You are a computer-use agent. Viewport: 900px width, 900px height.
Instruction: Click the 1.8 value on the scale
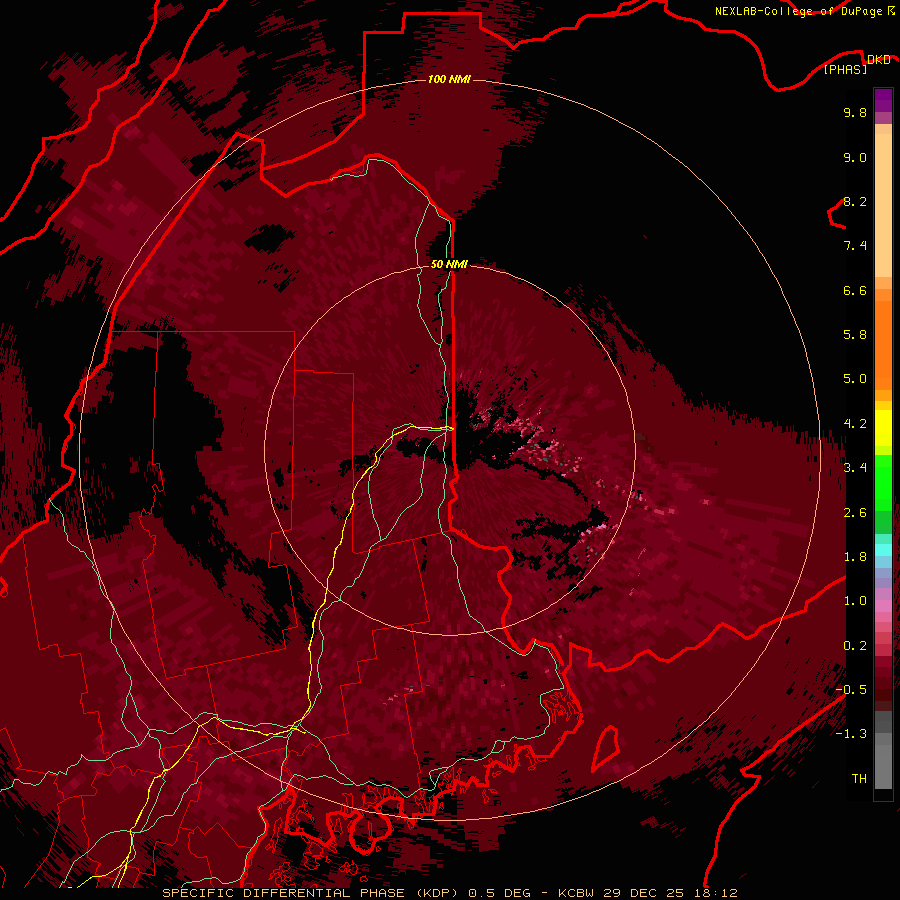click(855, 557)
